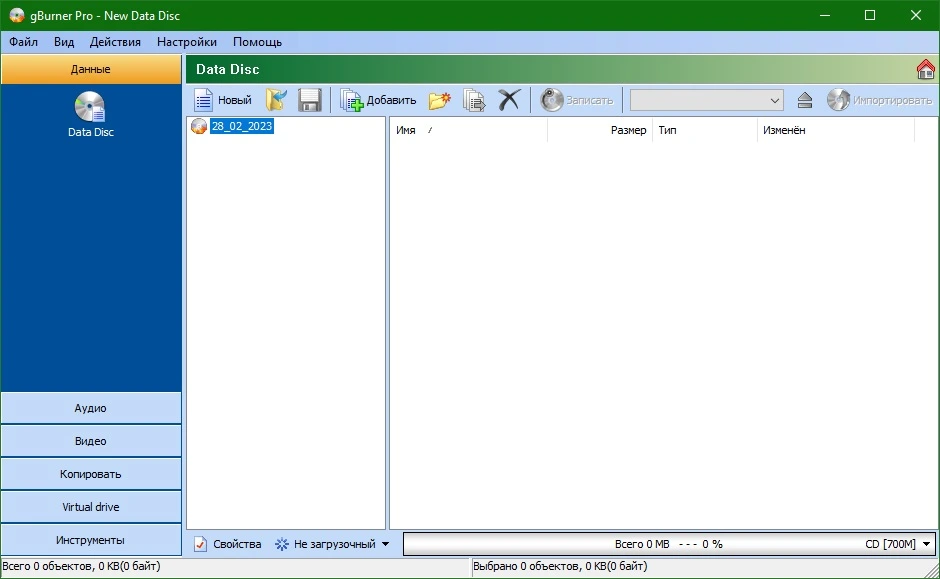
Task: Click the eject drive icon
Action: point(805,100)
